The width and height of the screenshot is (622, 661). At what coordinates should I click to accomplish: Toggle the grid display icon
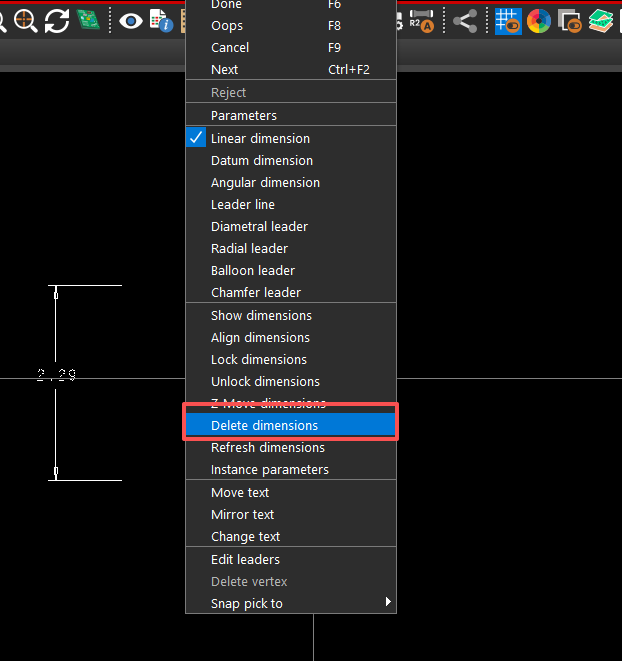click(508, 20)
